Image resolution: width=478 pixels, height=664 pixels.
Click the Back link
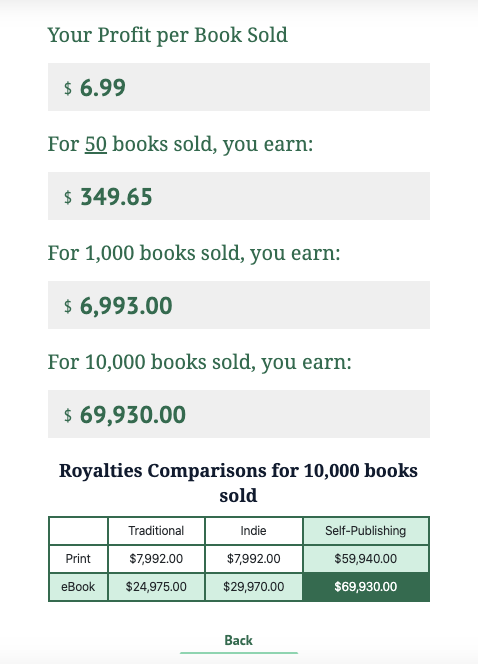238,640
